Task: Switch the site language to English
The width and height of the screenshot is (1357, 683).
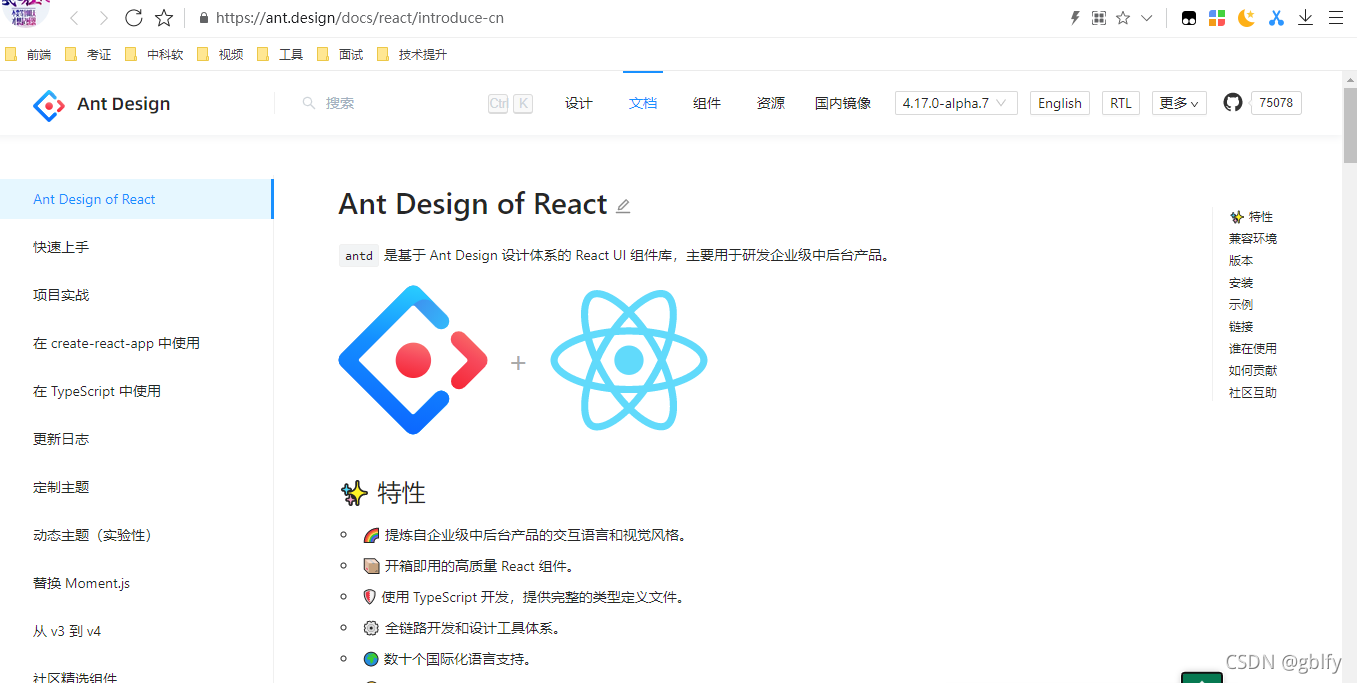Action: point(1059,102)
